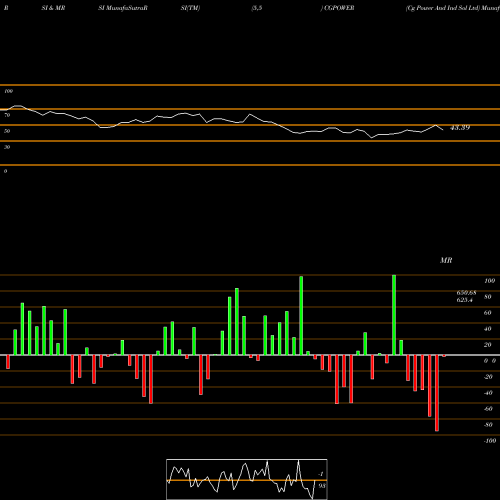
Task: Open the mini overview chart thumbnail
Action: click(x=247, y=479)
